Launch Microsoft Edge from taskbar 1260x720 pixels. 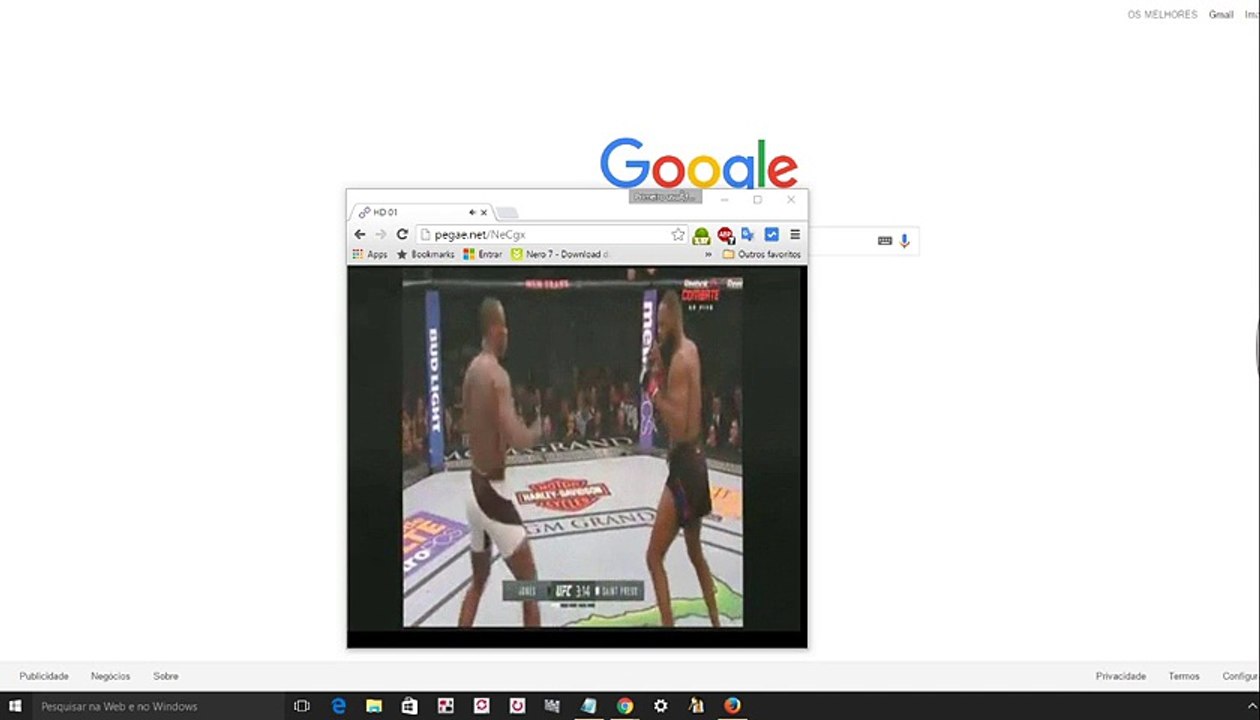(338, 706)
